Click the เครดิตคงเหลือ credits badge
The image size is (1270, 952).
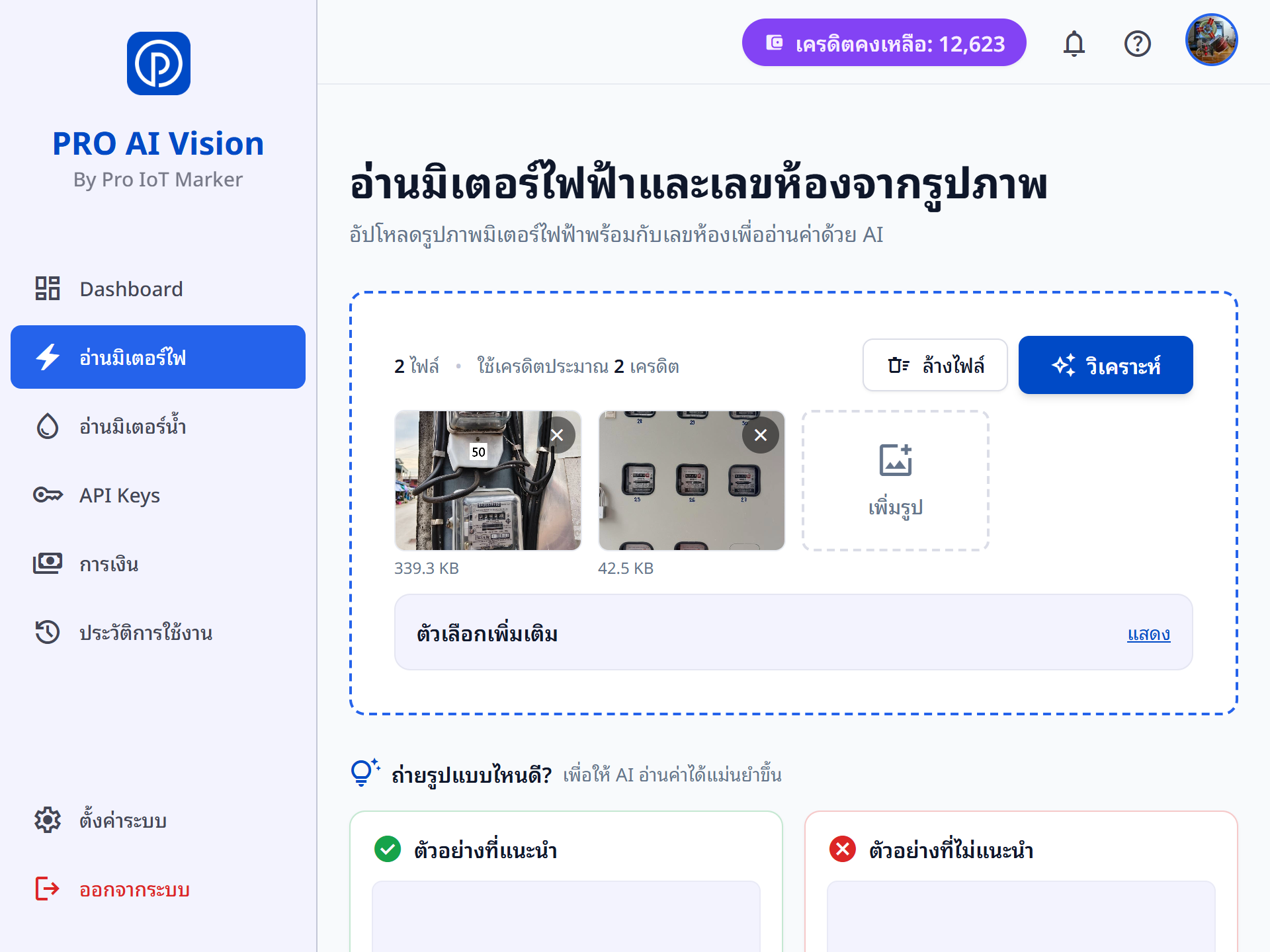point(884,43)
